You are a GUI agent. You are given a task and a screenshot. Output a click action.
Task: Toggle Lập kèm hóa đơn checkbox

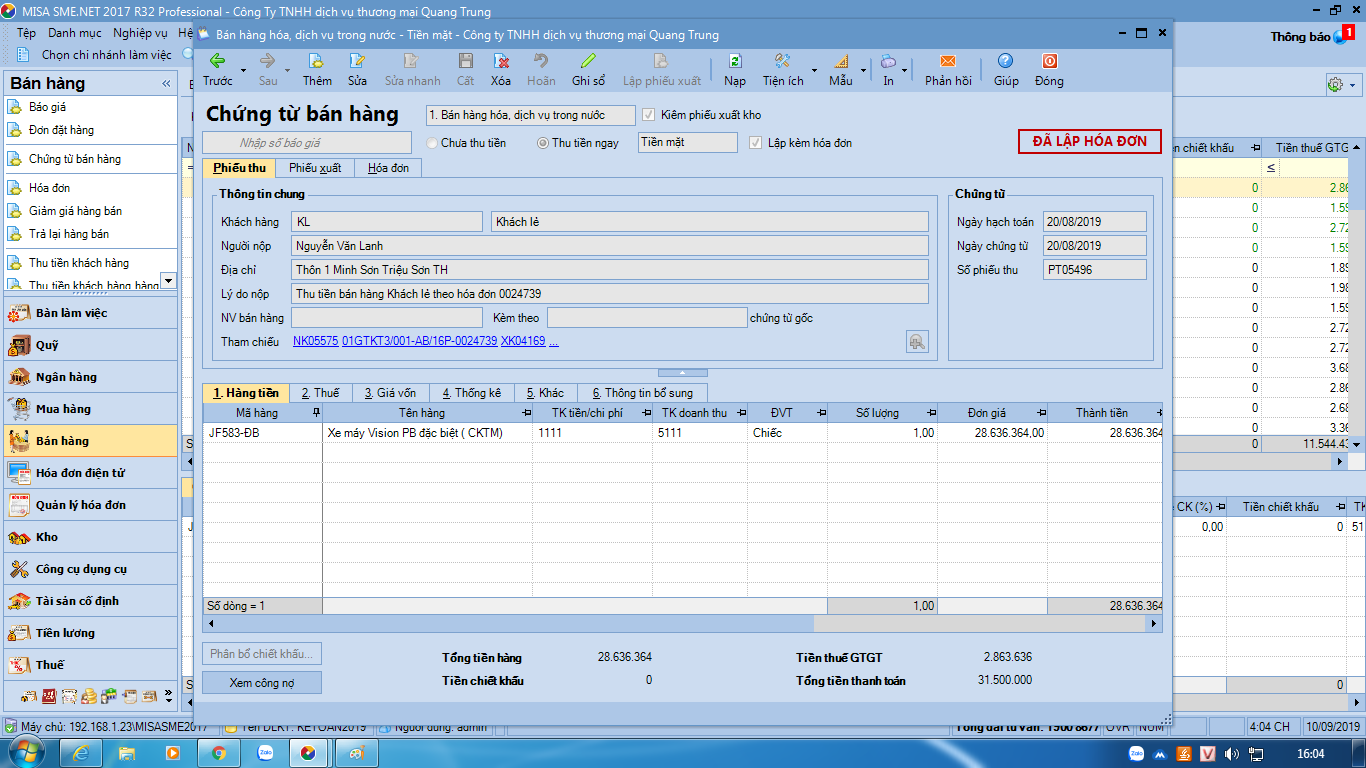(x=756, y=143)
